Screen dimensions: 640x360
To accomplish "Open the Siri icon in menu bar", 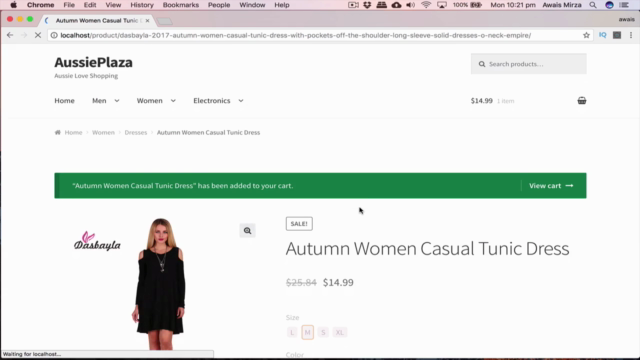I will pos(609,5).
